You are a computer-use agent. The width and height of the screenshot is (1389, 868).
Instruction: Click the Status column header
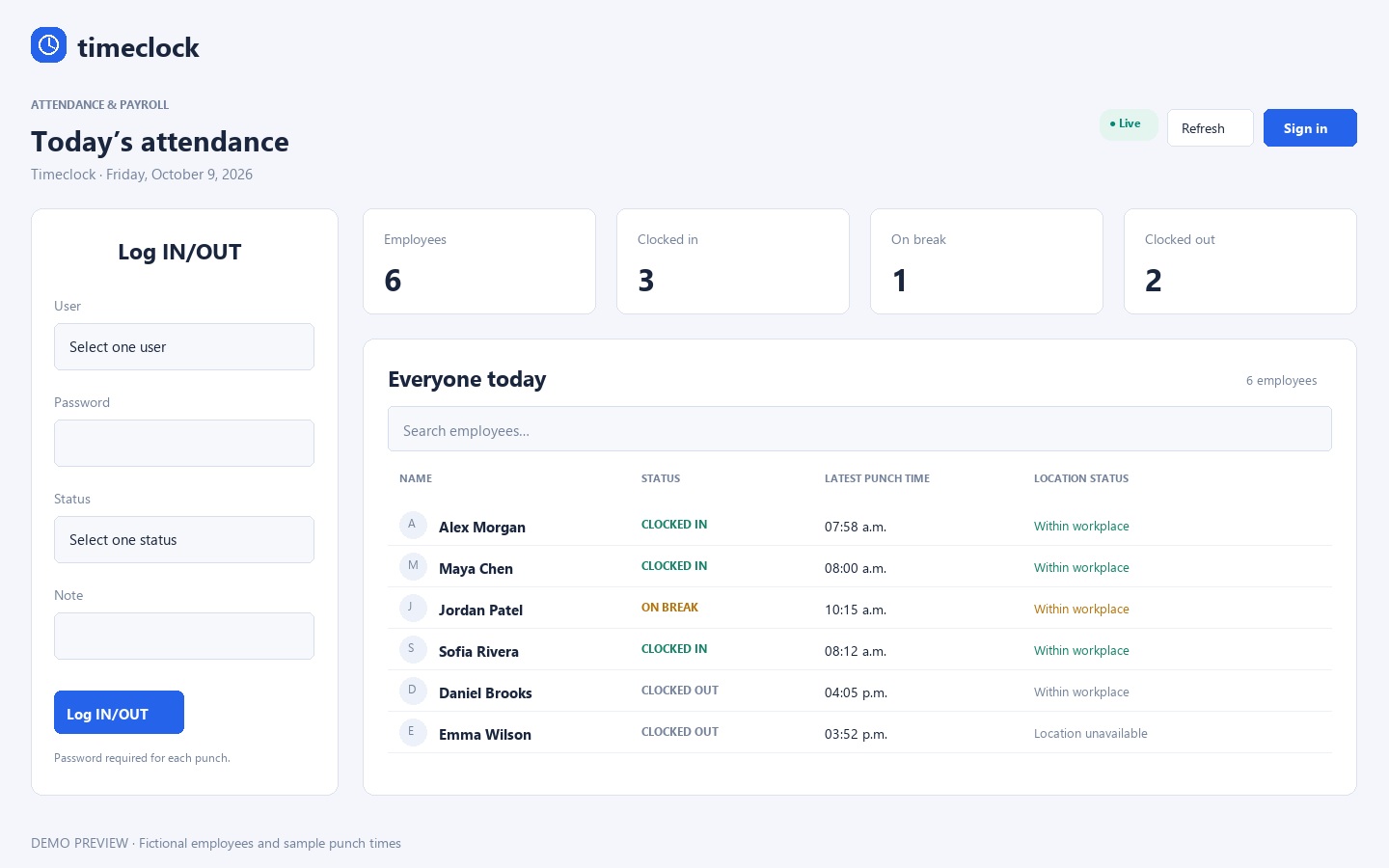[661, 478]
